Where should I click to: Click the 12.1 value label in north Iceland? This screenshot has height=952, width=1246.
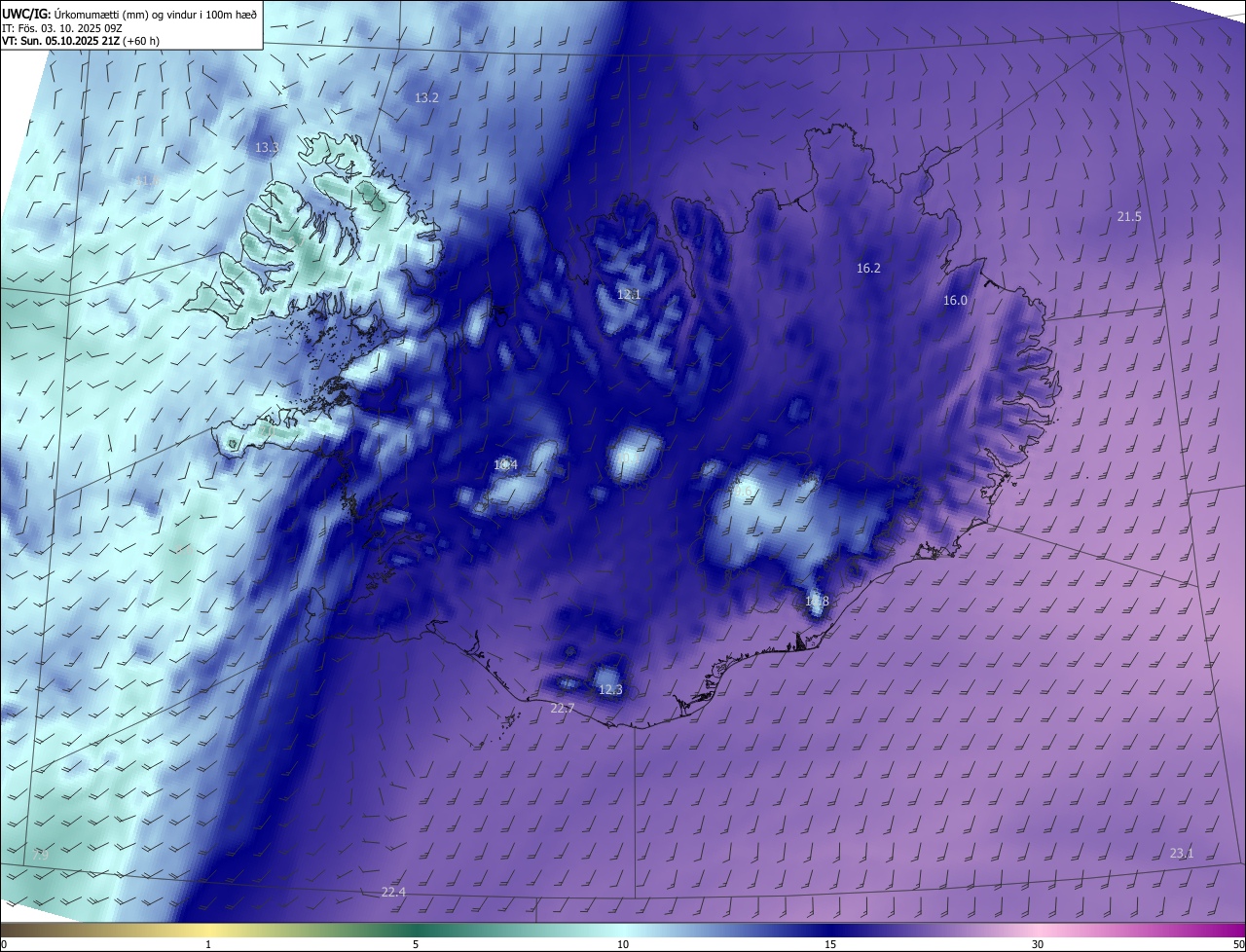(x=630, y=294)
